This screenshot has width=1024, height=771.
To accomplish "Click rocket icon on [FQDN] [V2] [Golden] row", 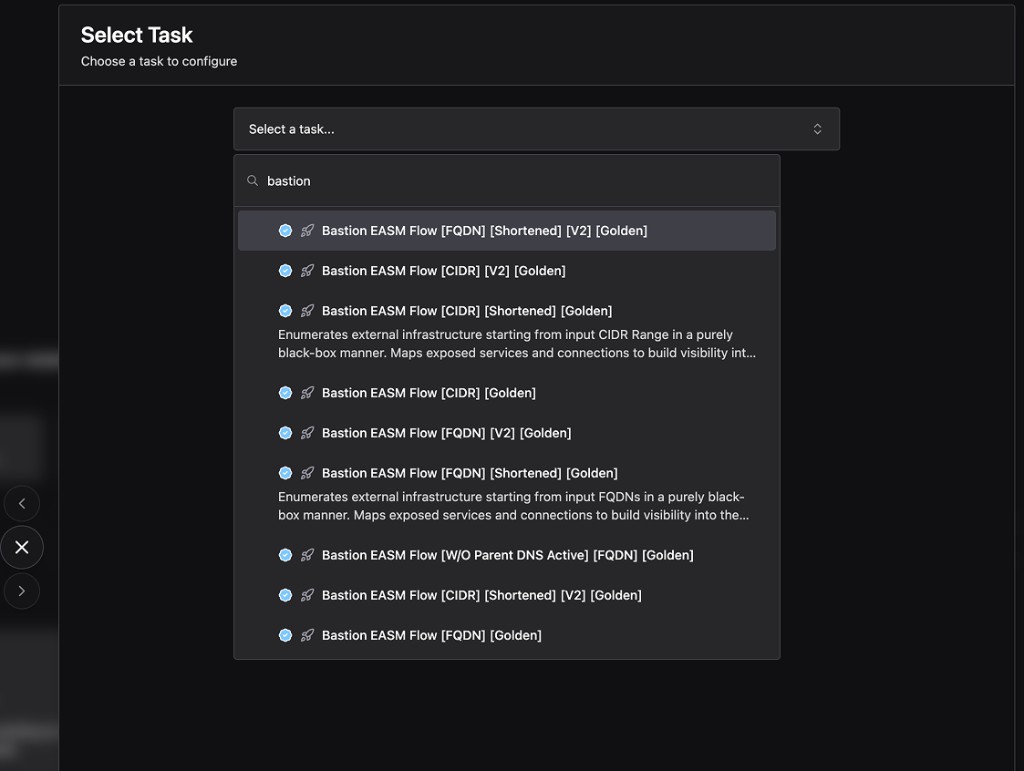I will click(307, 433).
